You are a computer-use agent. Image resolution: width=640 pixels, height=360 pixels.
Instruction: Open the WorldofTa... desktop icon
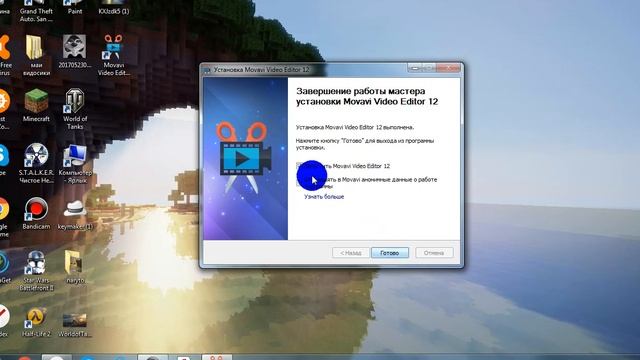click(x=75, y=324)
